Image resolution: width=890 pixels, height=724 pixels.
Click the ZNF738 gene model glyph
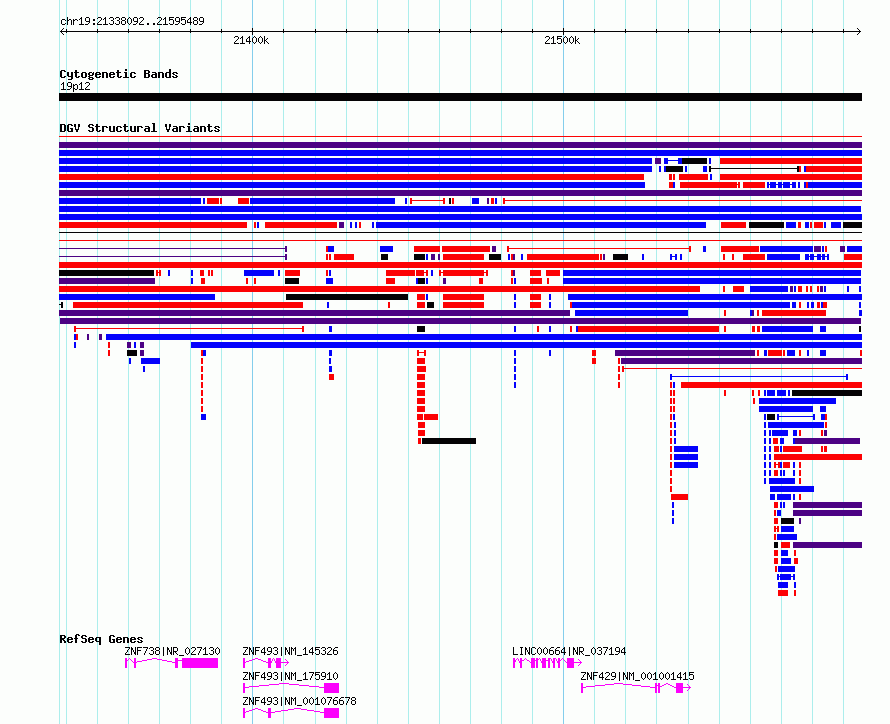[171, 663]
